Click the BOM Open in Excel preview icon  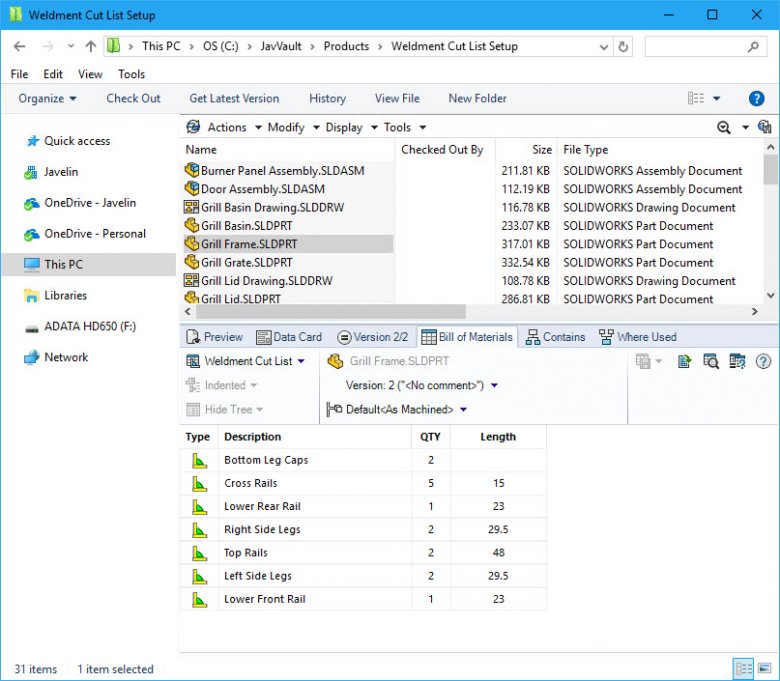coord(710,361)
